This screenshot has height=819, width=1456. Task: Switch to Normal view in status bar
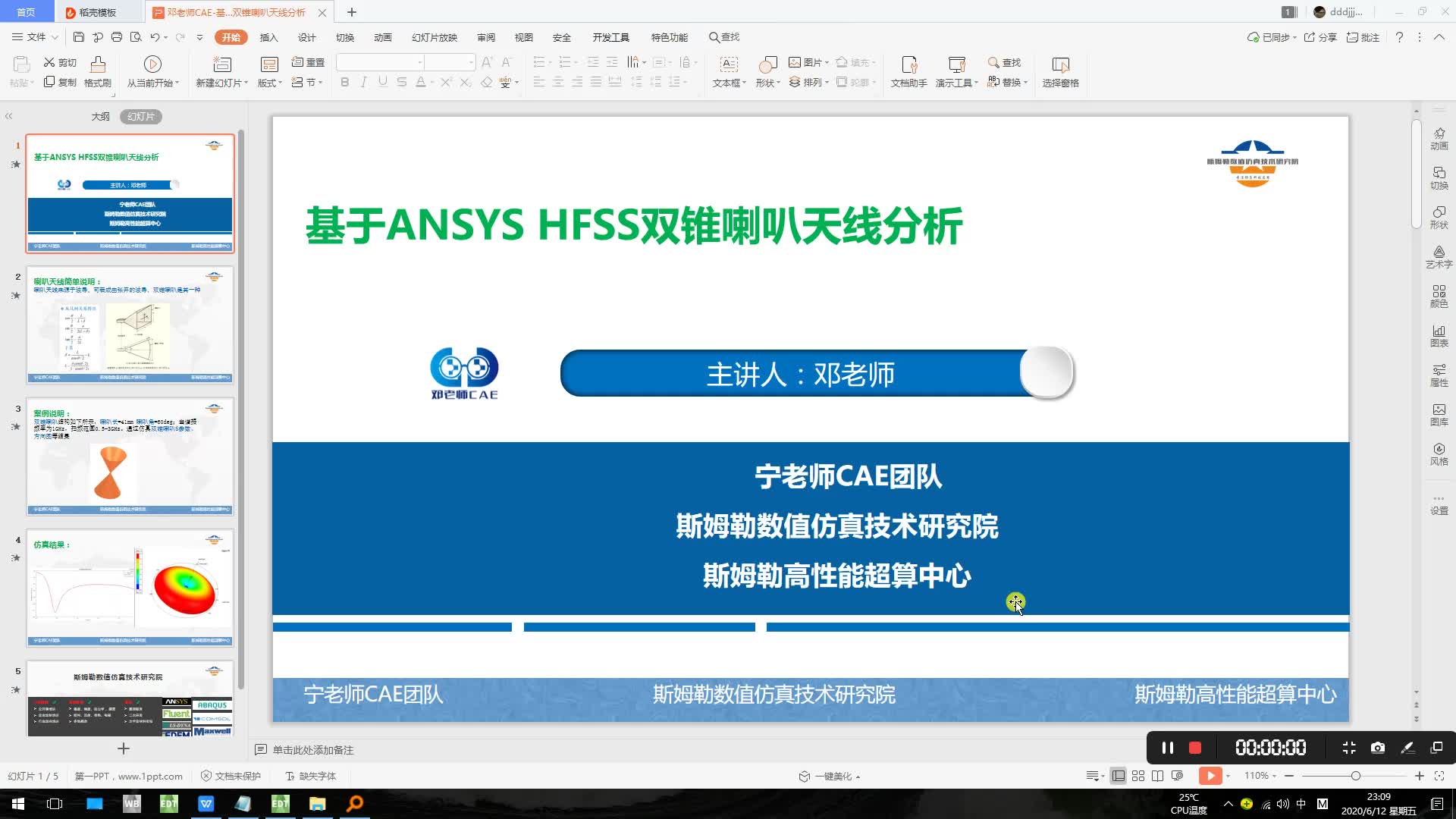point(1118,776)
